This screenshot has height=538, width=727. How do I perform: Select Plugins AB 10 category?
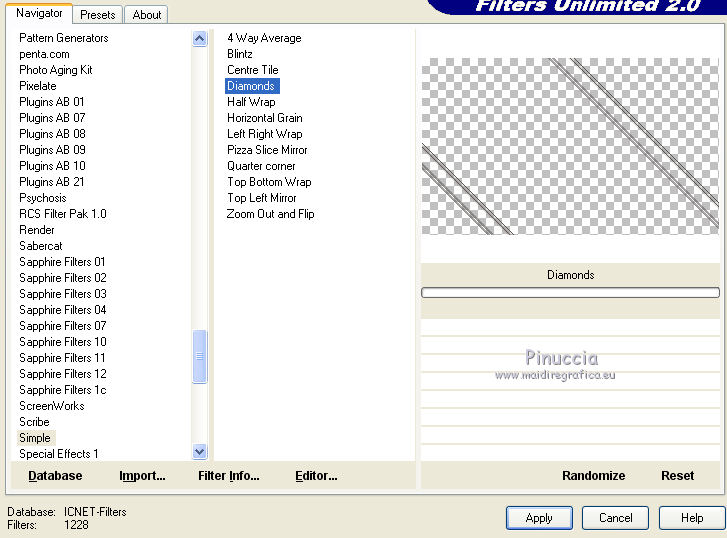(52, 166)
